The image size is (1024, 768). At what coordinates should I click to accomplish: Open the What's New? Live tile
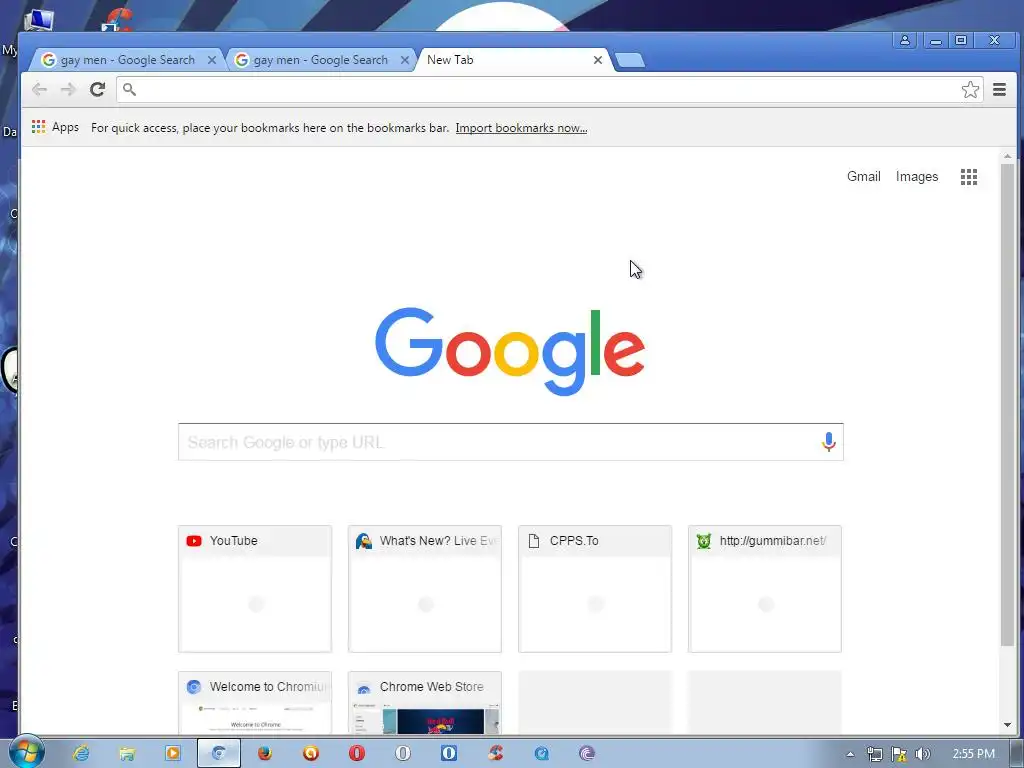[424, 588]
